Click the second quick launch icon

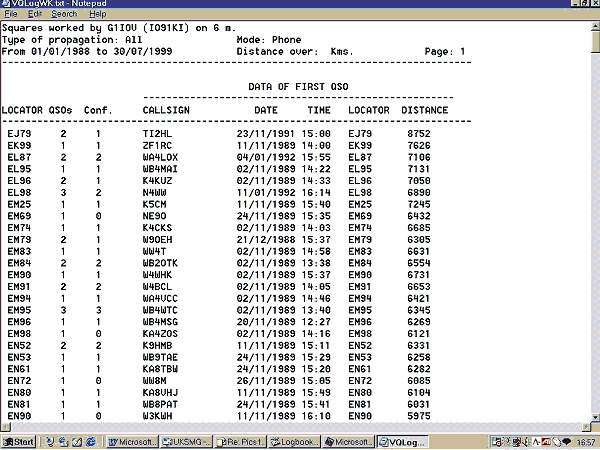pos(63,442)
